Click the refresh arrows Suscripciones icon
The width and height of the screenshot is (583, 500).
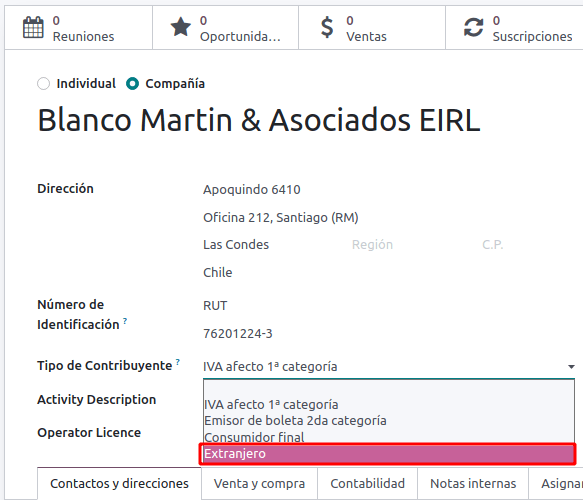click(473, 28)
